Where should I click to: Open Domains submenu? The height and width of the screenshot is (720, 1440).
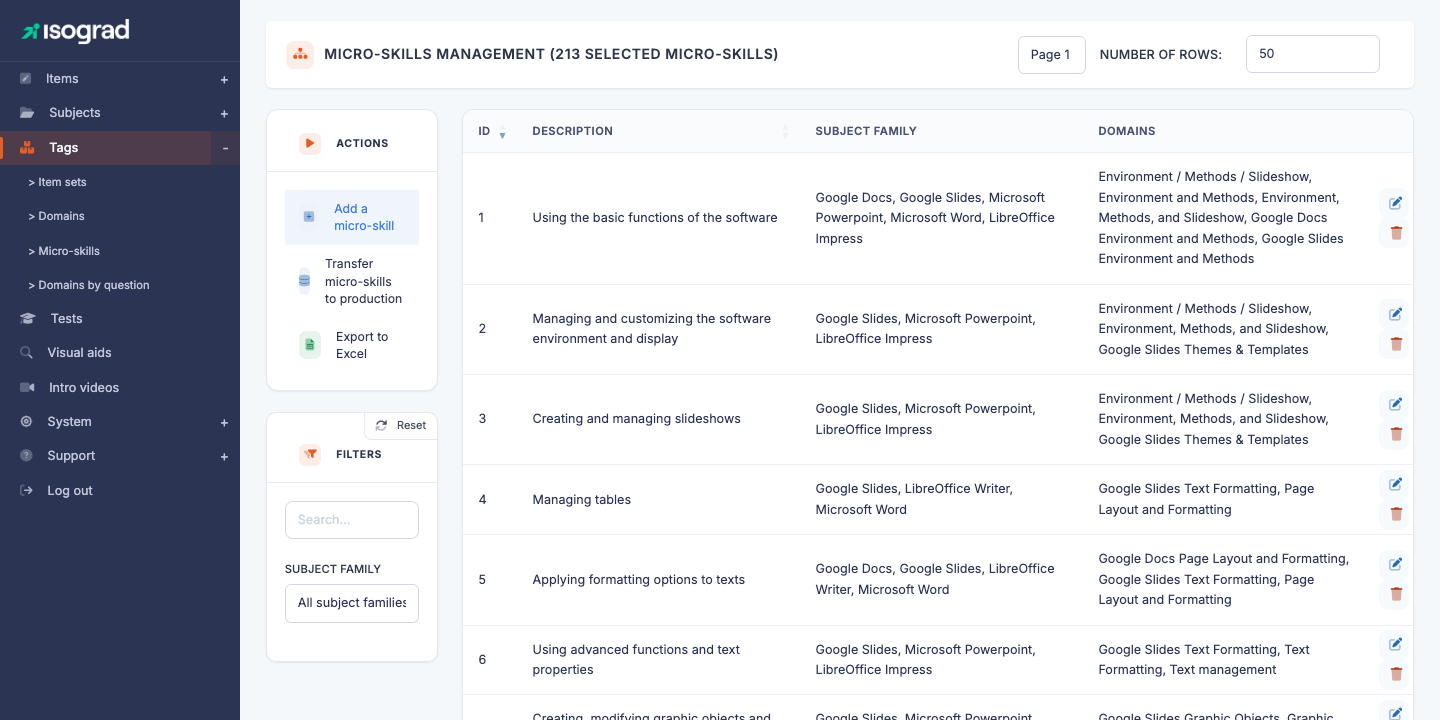coord(56,216)
